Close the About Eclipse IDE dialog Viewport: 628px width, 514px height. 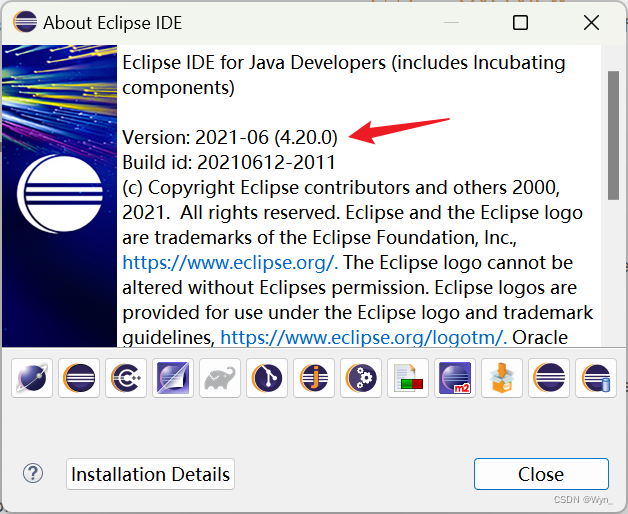tap(541, 474)
